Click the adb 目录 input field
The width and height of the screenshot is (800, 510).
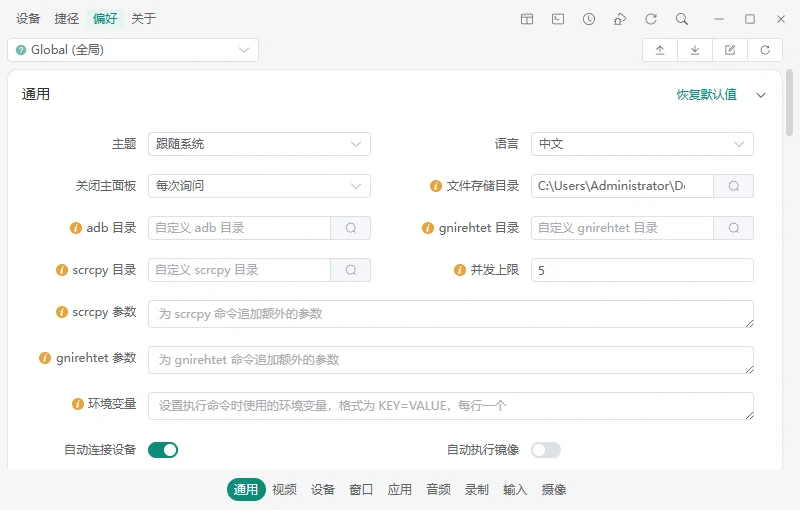[x=240, y=228]
